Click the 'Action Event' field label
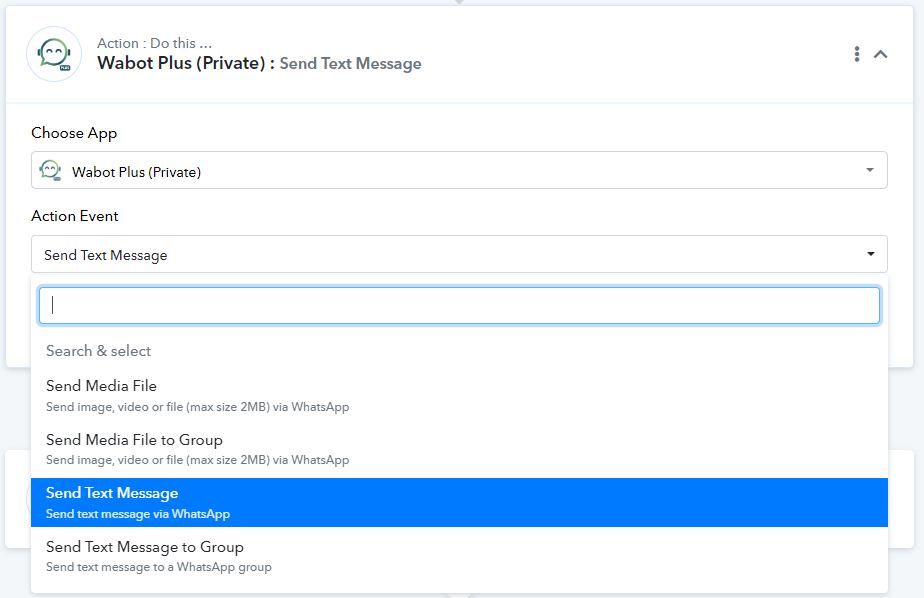 click(x=75, y=216)
